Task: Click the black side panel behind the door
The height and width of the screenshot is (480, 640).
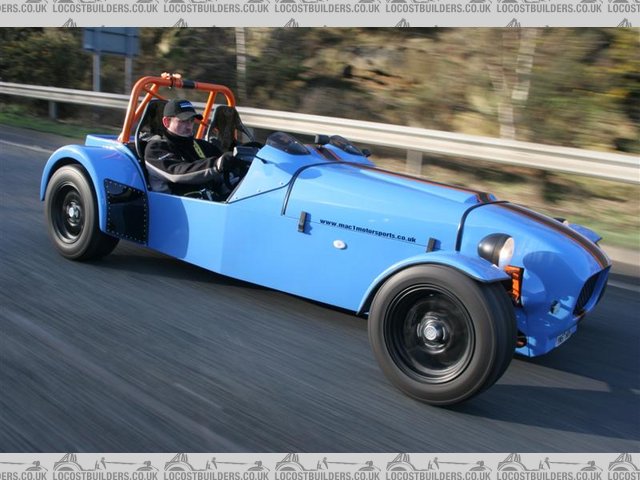Action: click(126, 211)
